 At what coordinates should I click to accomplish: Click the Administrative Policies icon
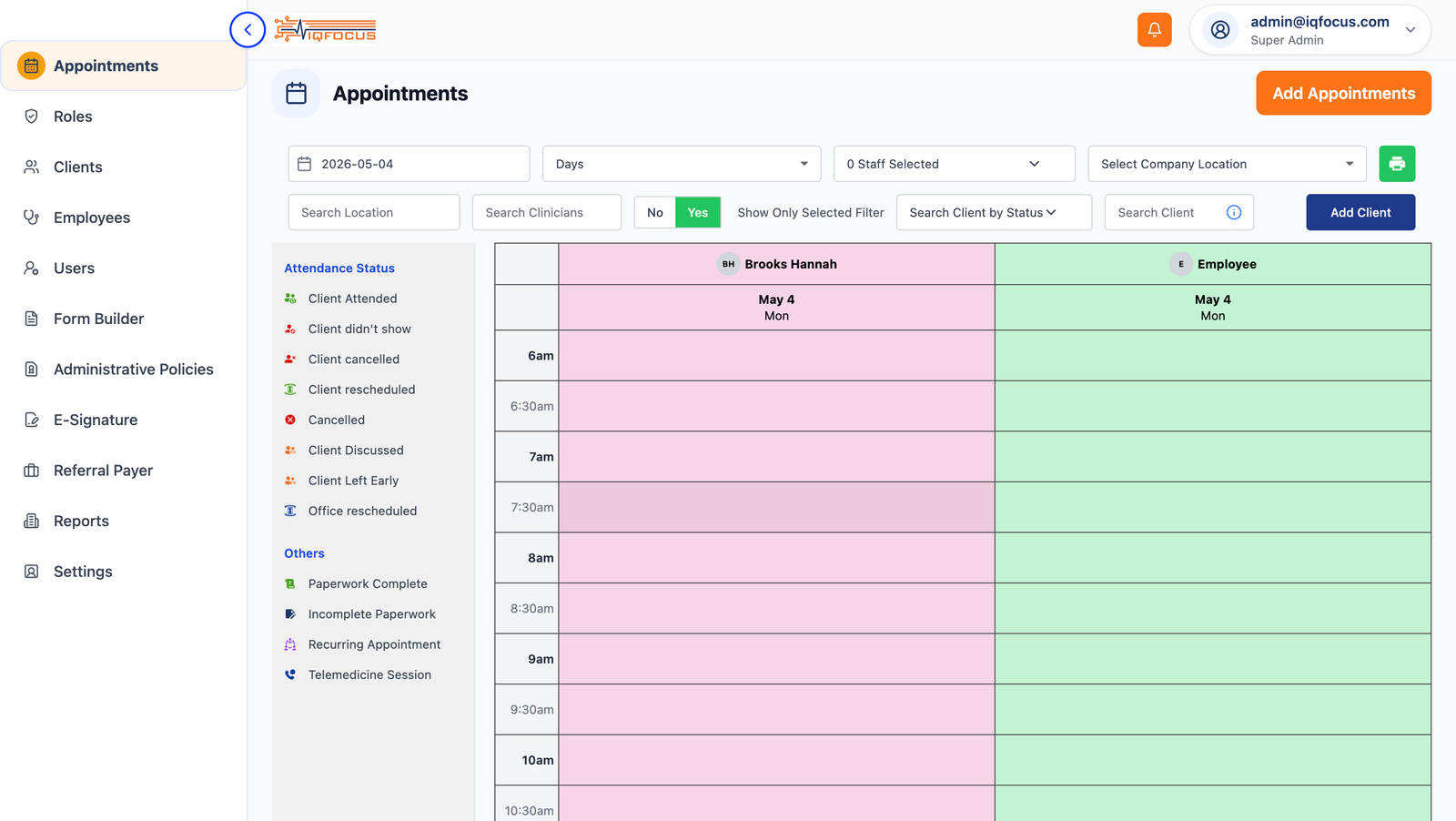click(31, 370)
